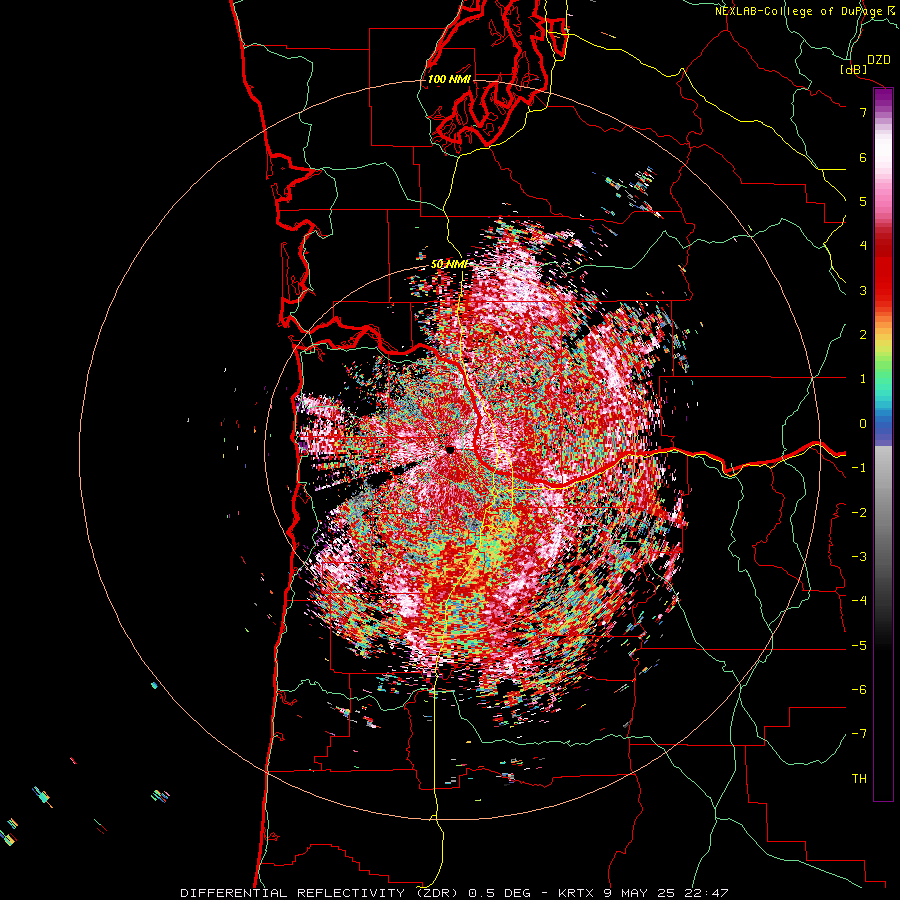Click the -3 value on color scale

[x=859, y=556]
